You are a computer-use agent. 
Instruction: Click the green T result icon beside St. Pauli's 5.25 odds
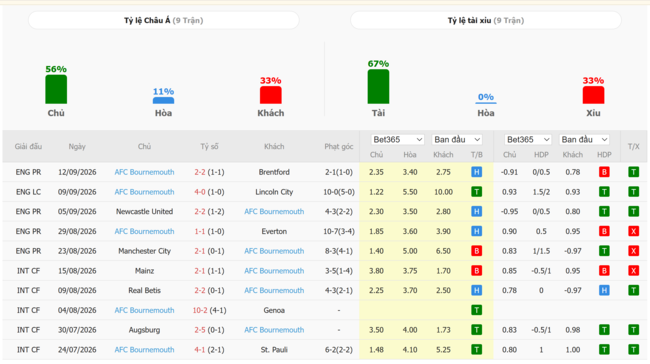(x=477, y=349)
